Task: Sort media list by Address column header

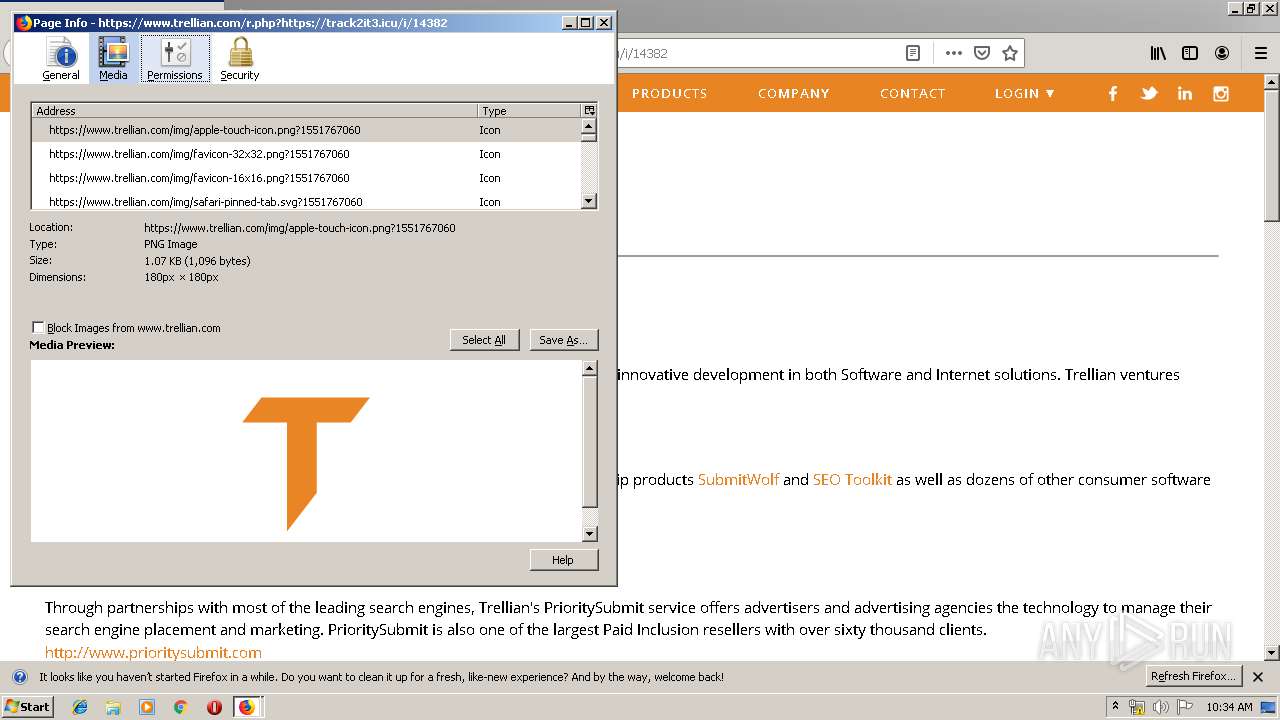Action: point(254,111)
